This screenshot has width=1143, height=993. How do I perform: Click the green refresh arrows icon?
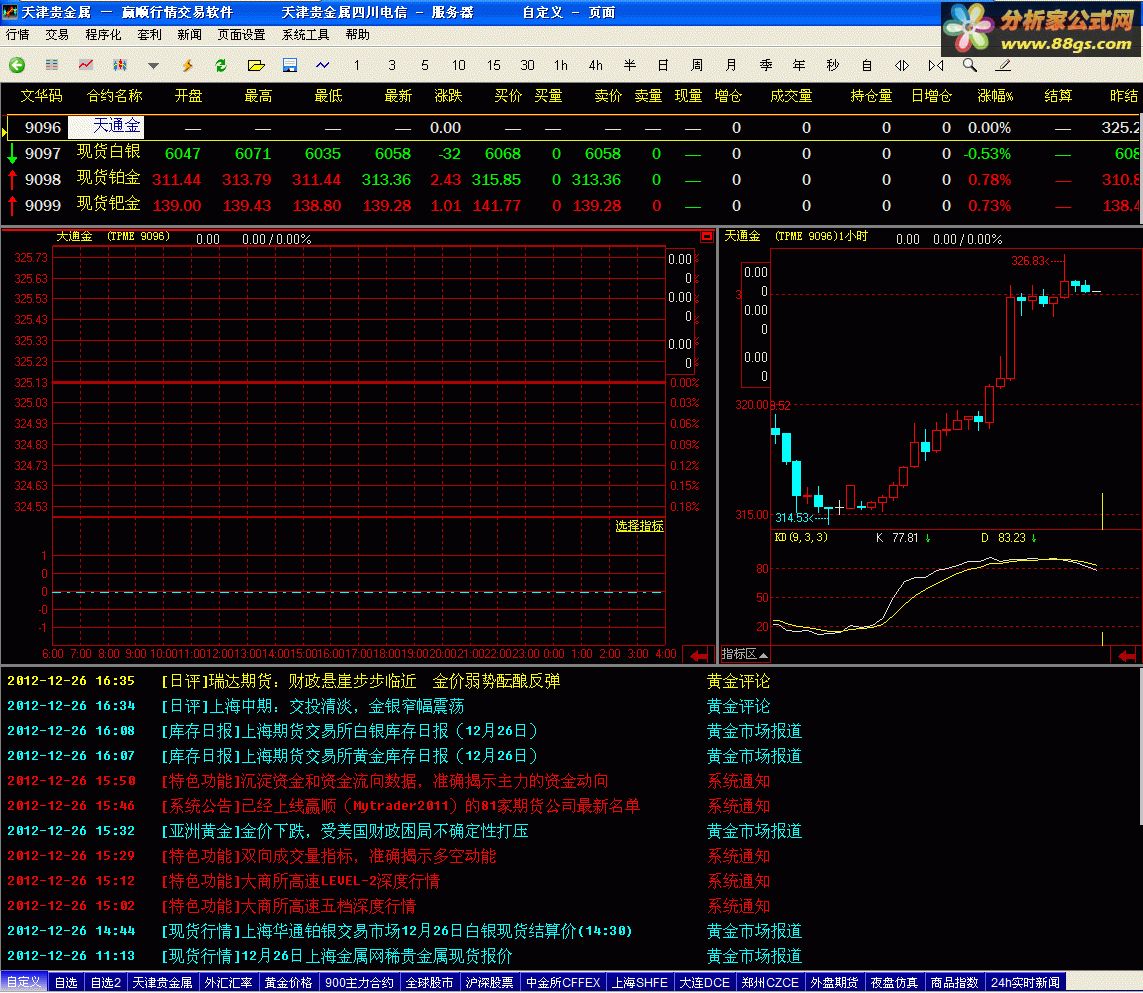[221, 66]
